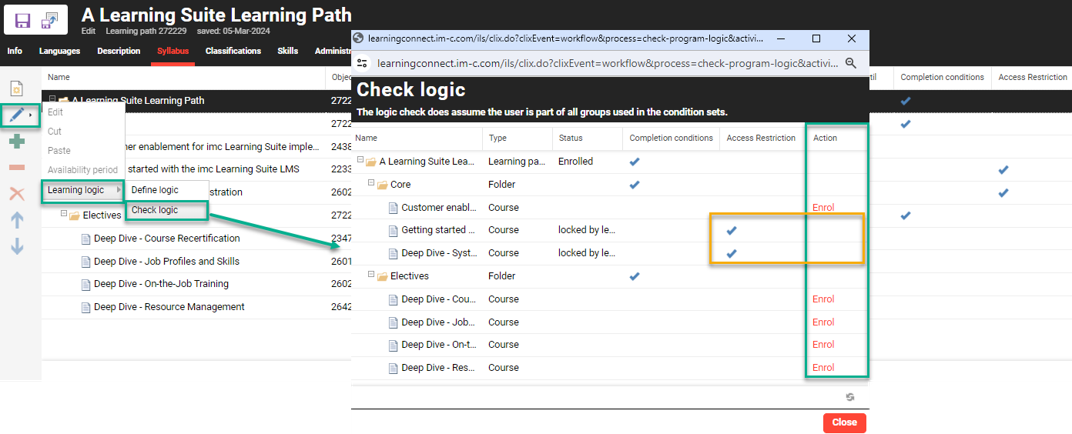Click the upper Access Restriction checkmark in syllabus table
Image resolution: width=1072 pixels, height=434 pixels.
pyautogui.click(x=1003, y=169)
